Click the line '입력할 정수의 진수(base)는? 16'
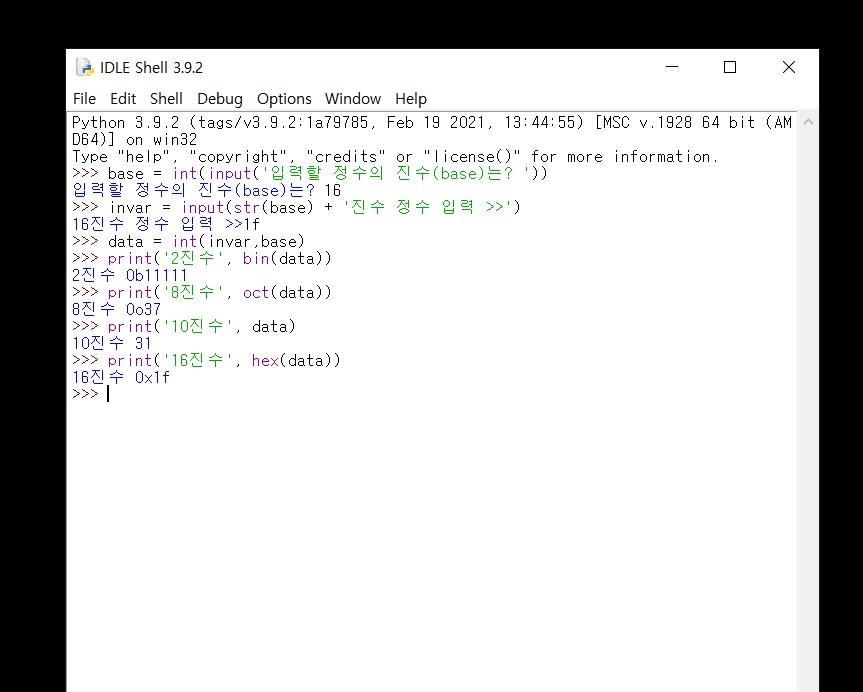The height and width of the screenshot is (692, 863). point(207,190)
